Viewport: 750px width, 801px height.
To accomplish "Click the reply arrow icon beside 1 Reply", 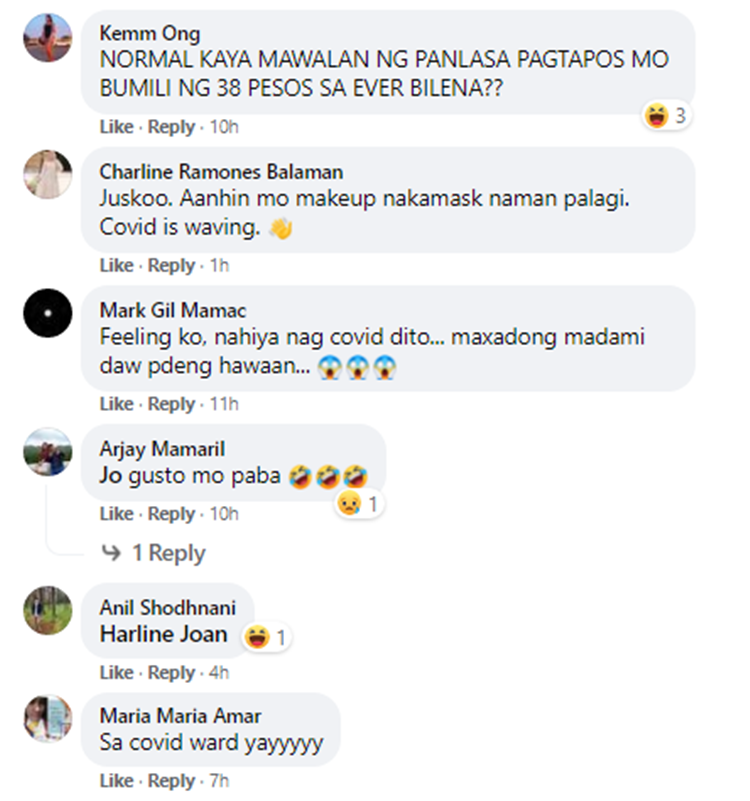I will (x=111, y=553).
